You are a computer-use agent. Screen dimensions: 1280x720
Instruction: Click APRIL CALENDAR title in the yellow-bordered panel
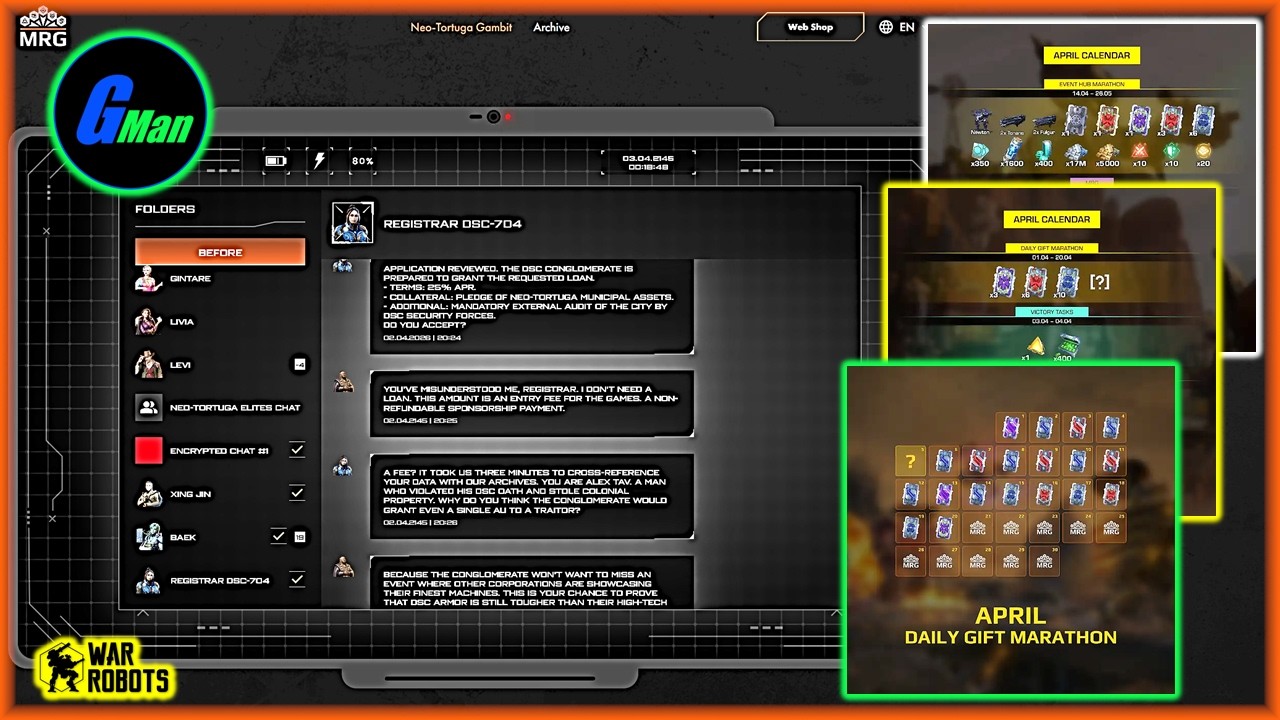[1051, 219]
